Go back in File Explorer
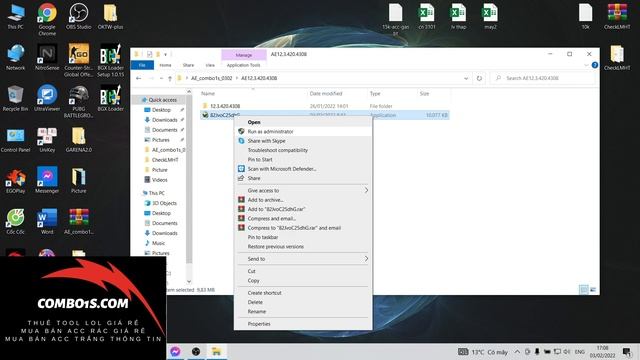The width and height of the screenshot is (640, 360). pyautogui.click(x=139, y=78)
